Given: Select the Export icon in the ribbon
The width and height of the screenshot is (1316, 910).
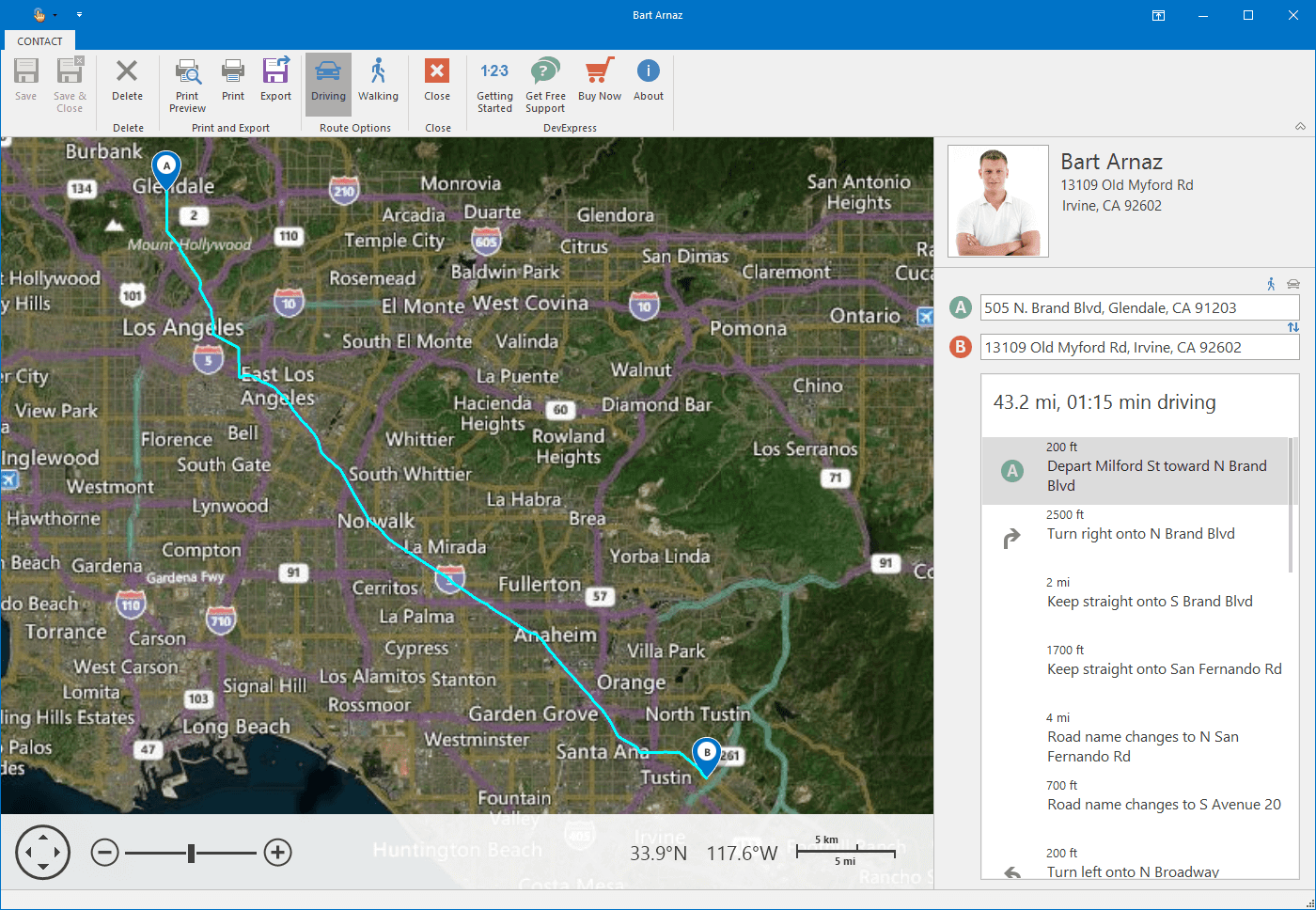Looking at the screenshot, I should click(275, 83).
